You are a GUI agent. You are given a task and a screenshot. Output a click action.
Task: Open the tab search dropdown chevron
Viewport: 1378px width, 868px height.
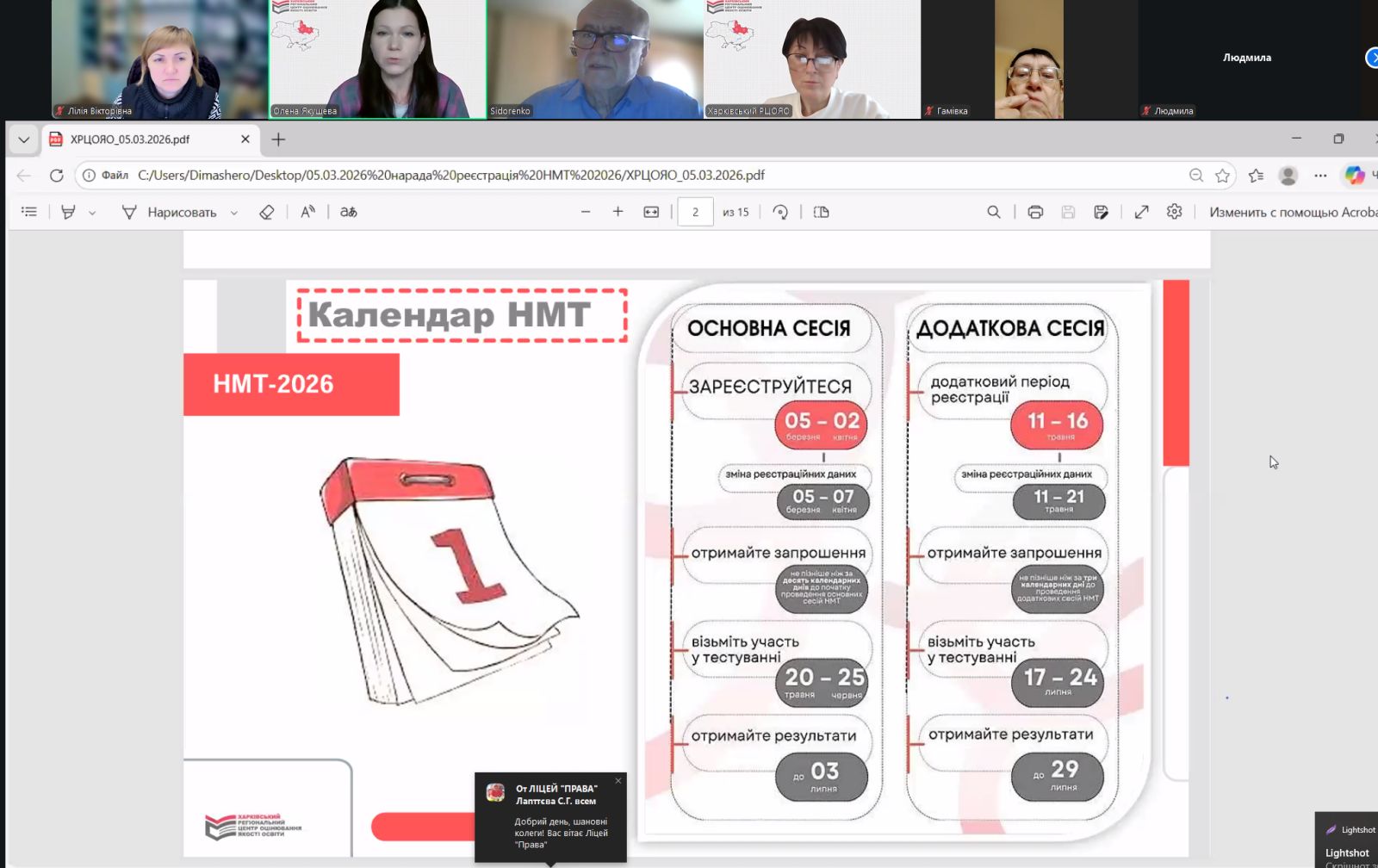(x=24, y=139)
